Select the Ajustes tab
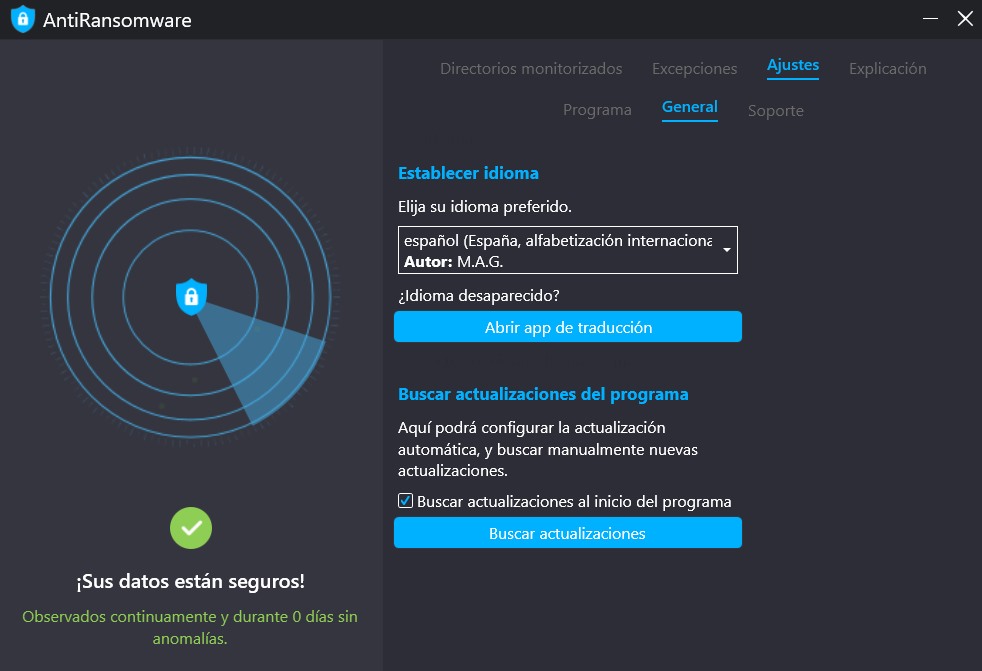 point(792,65)
